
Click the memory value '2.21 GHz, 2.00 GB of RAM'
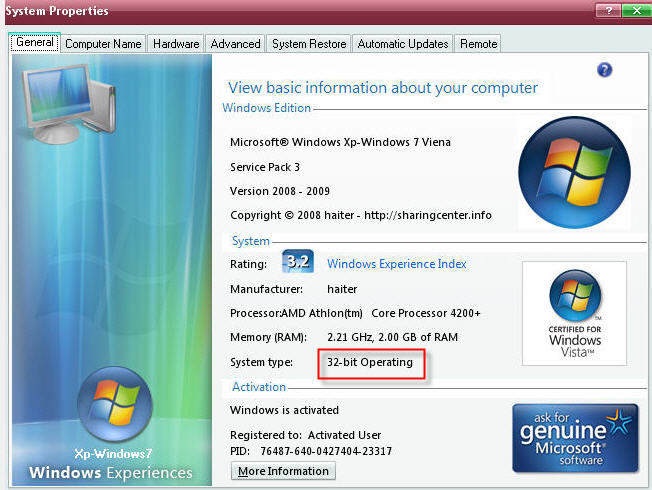coord(392,337)
